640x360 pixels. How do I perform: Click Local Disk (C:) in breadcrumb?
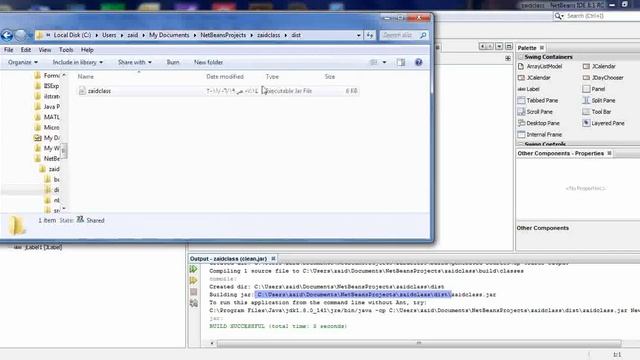(72, 36)
